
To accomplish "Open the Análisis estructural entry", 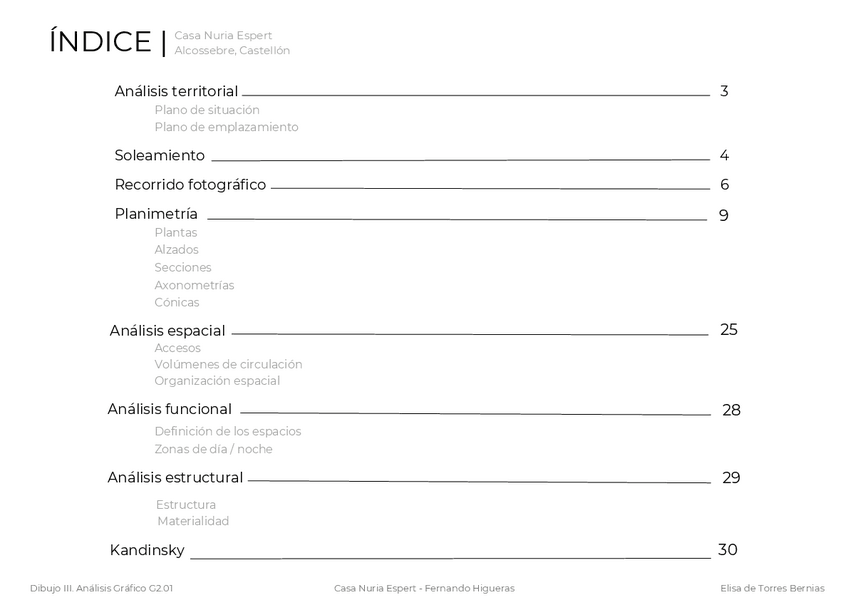I will click(x=175, y=478).
